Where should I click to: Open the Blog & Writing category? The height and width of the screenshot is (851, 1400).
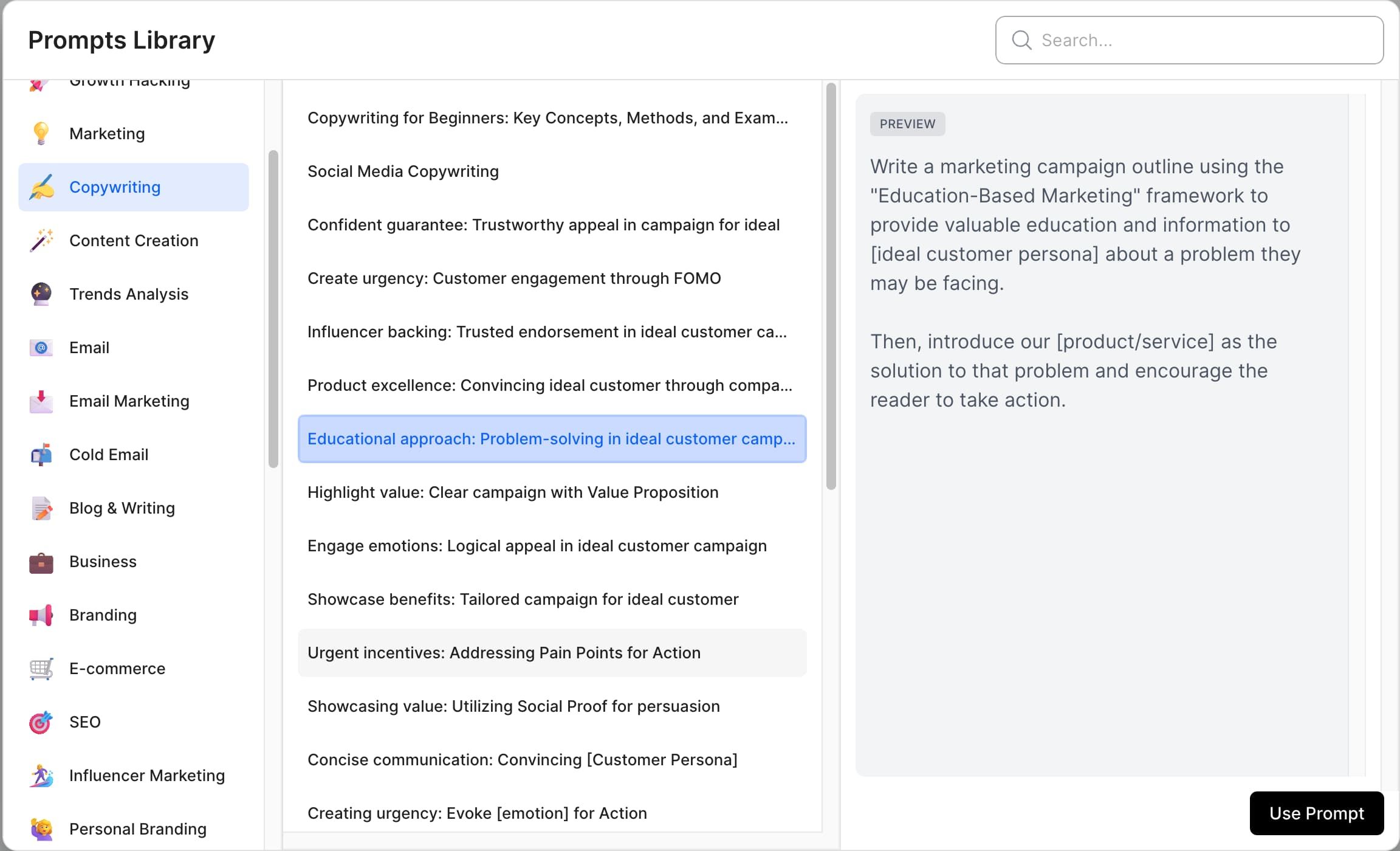(121, 507)
